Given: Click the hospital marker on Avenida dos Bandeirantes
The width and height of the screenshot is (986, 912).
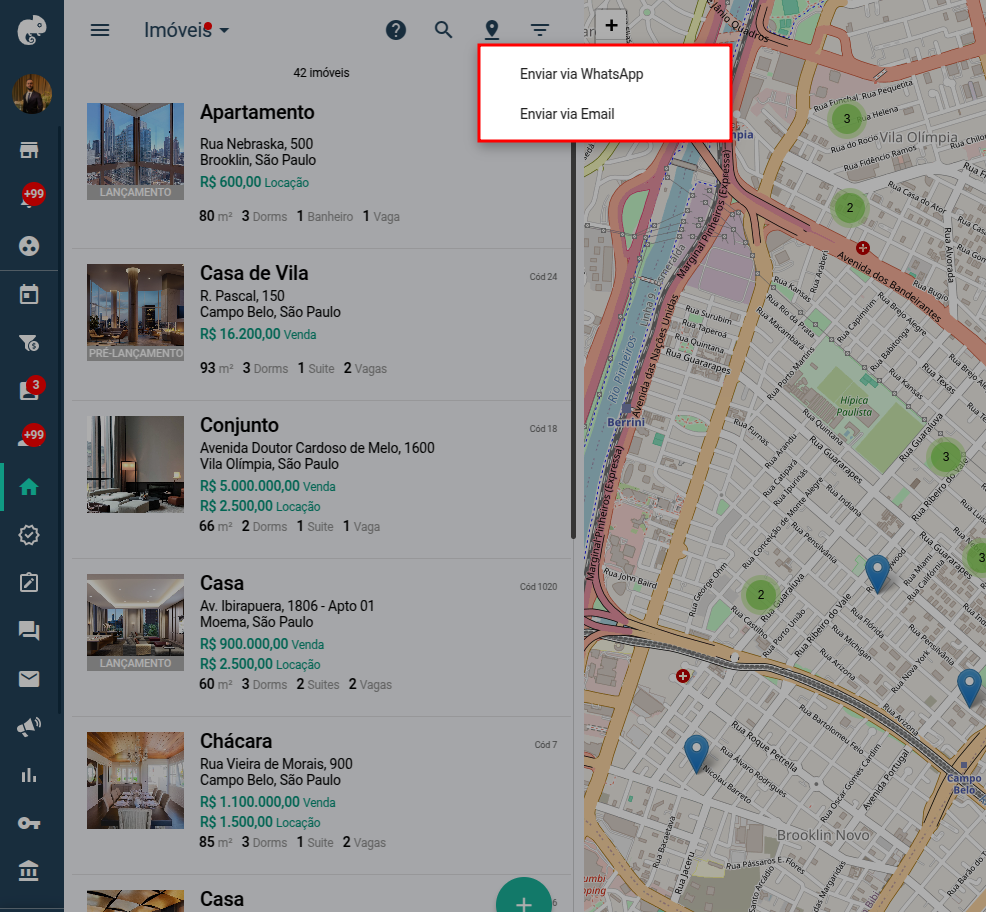Looking at the screenshot, I should (x=863, y=248).
